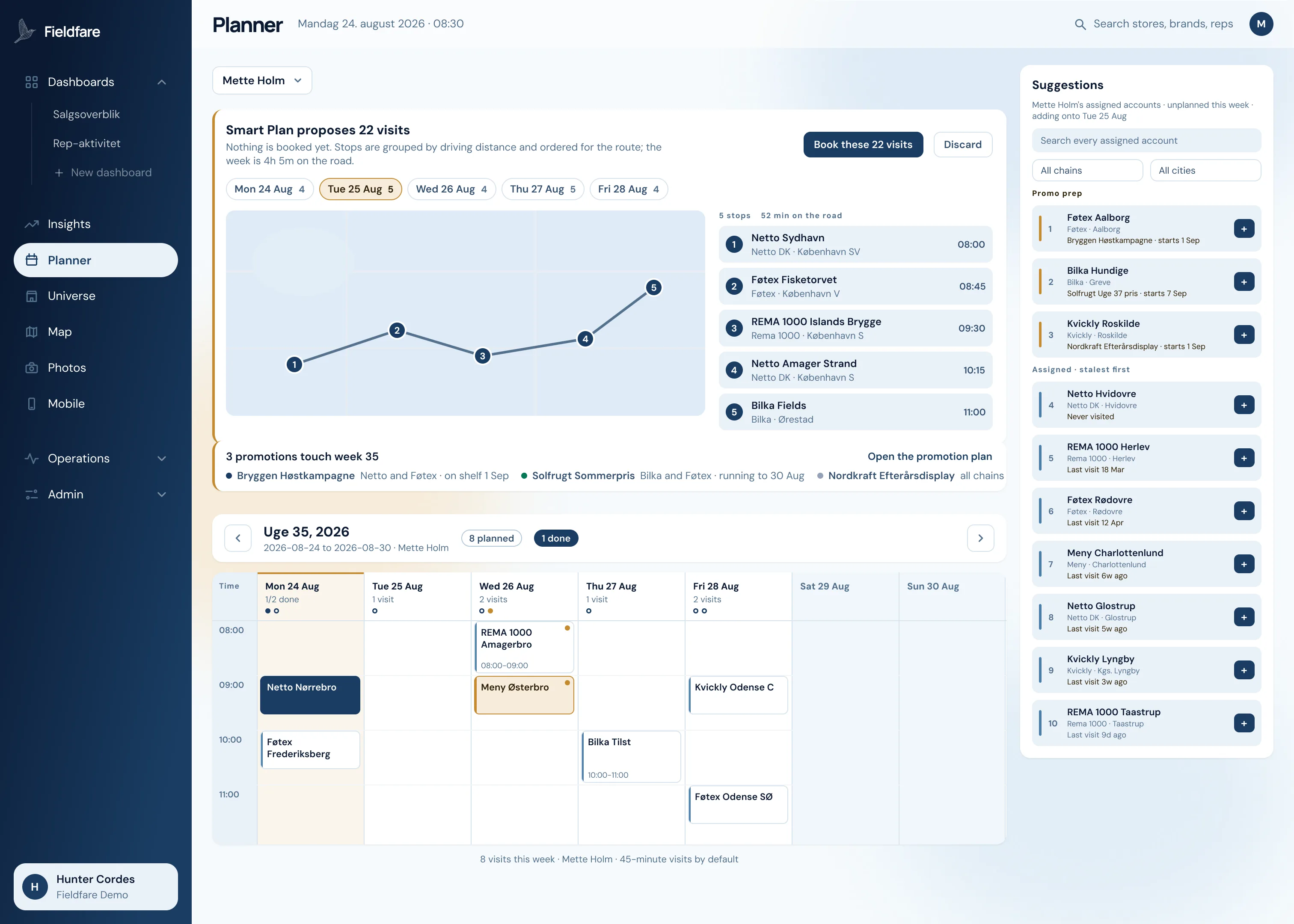Open Map in the sidebar
The image size is (1294, 924).
pyautogui.click(x=95, y=332)
